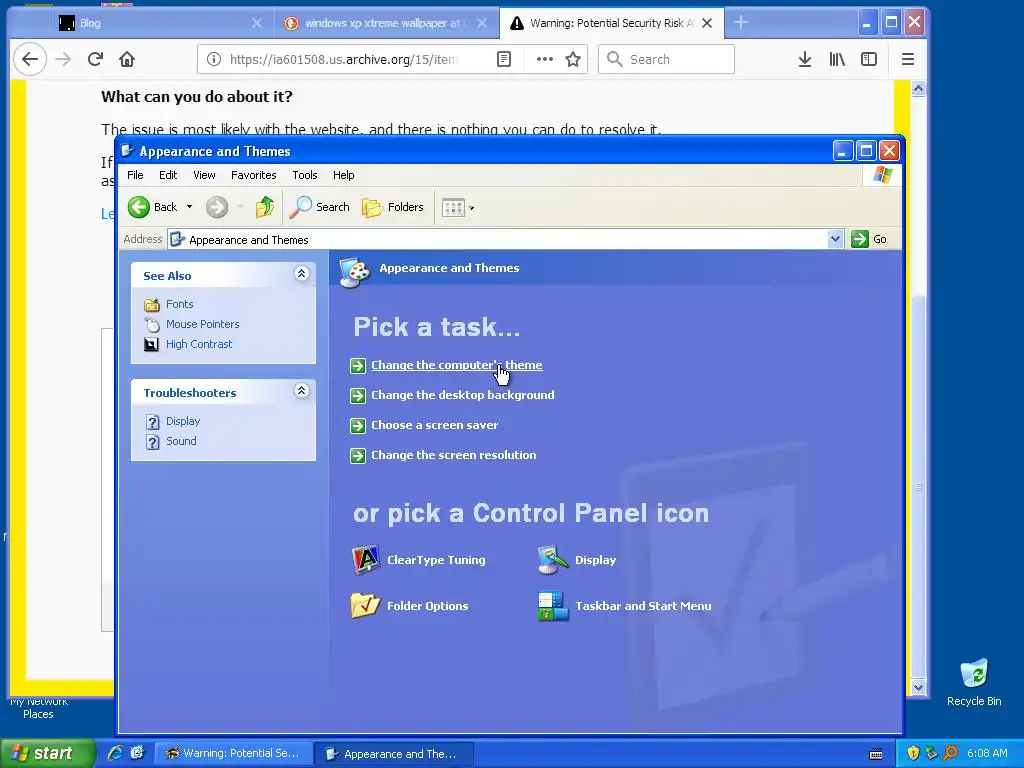Open Fonts from See Also

(x=180, y=304)
